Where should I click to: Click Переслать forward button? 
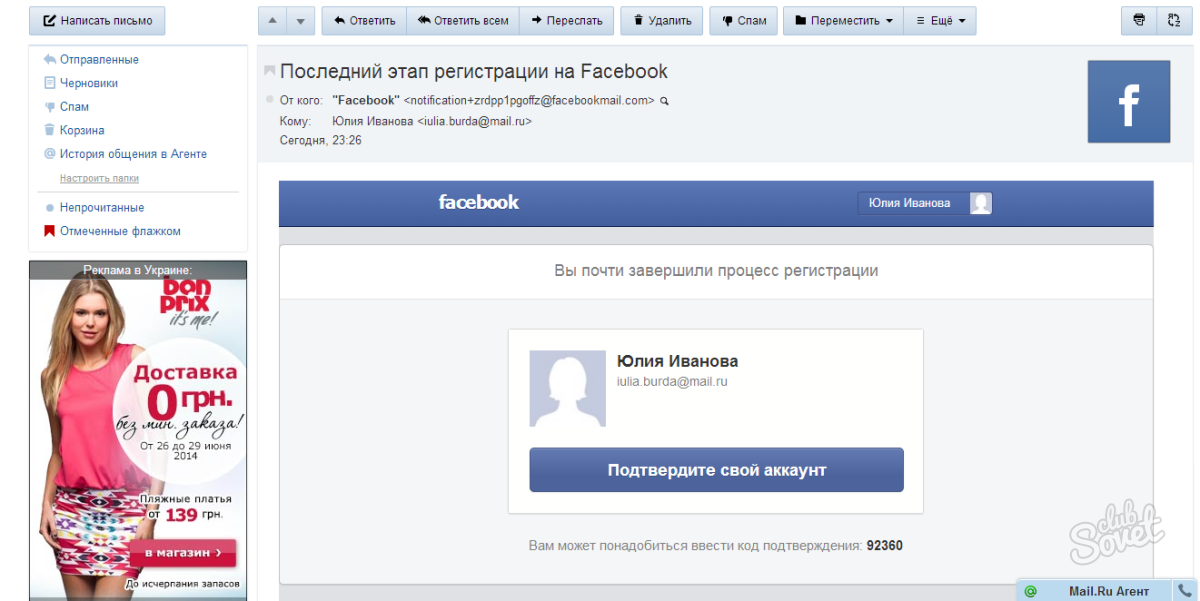click(x=567, y=21)
